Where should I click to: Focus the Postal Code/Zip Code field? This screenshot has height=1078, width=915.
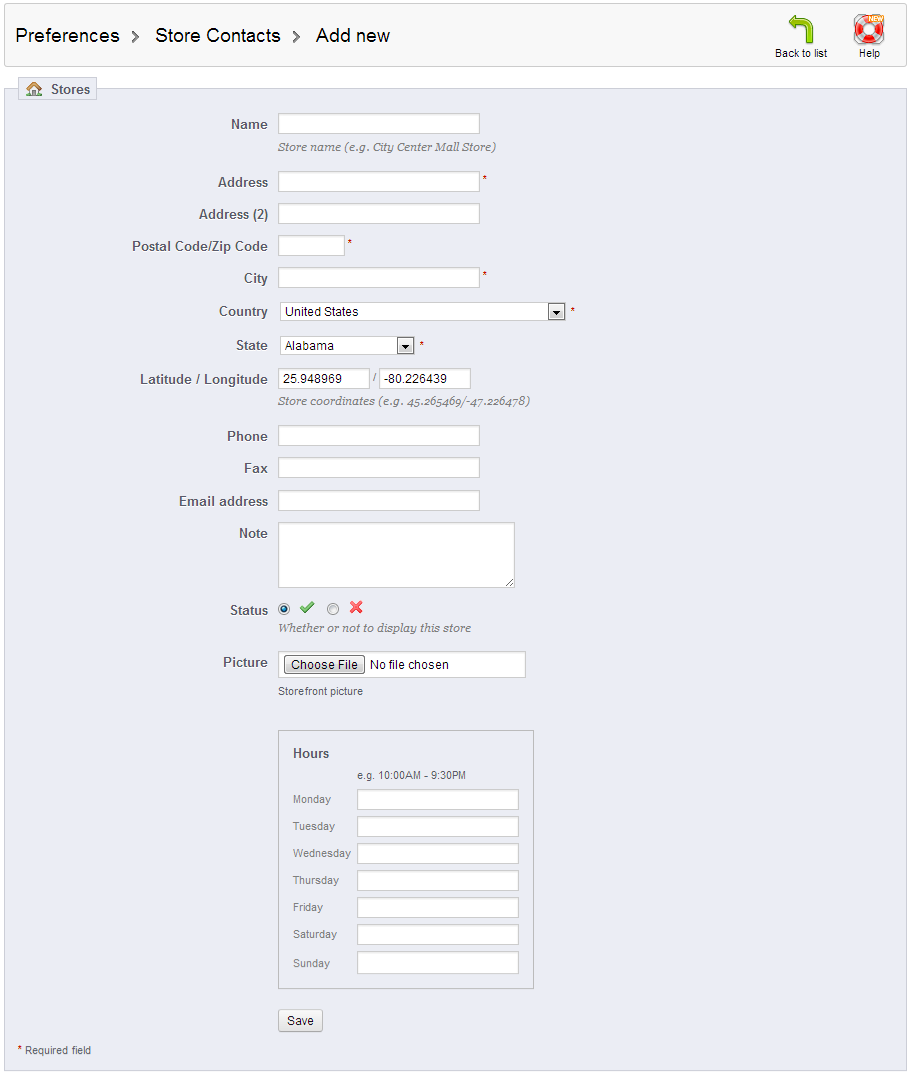(311, 246)
